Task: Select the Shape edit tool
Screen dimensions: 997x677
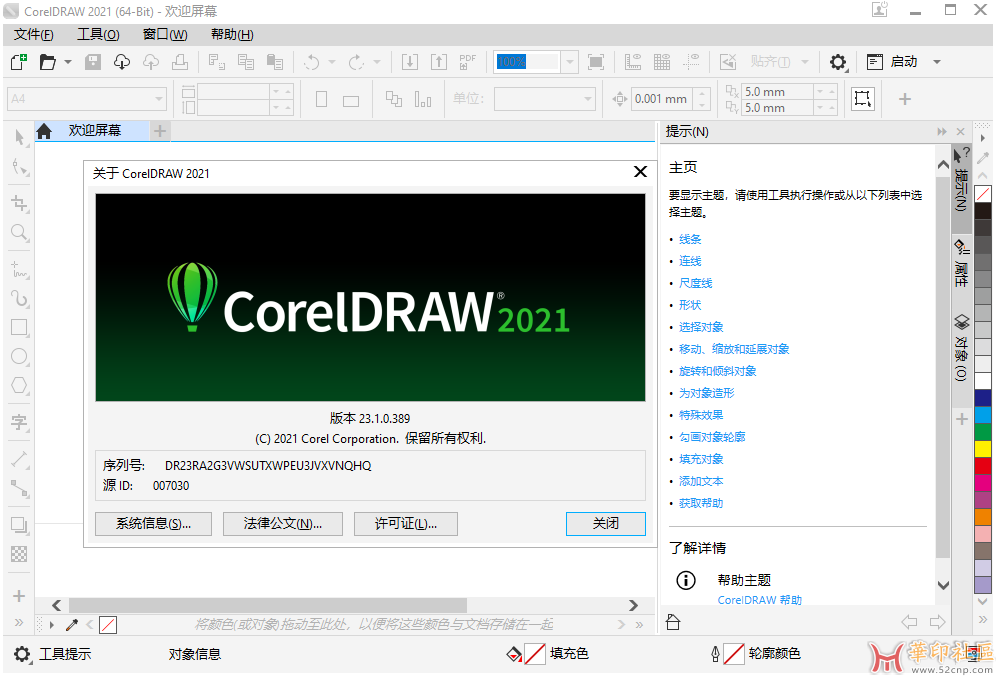Action: coord(20,168)
